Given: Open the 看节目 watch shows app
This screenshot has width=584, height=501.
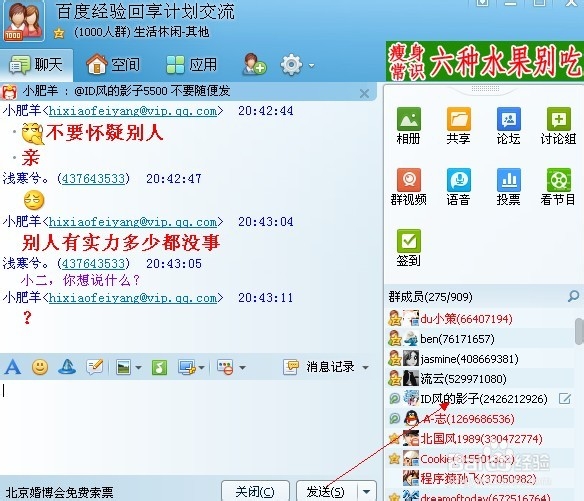Looking at the screenshot, I should point(558,187).
